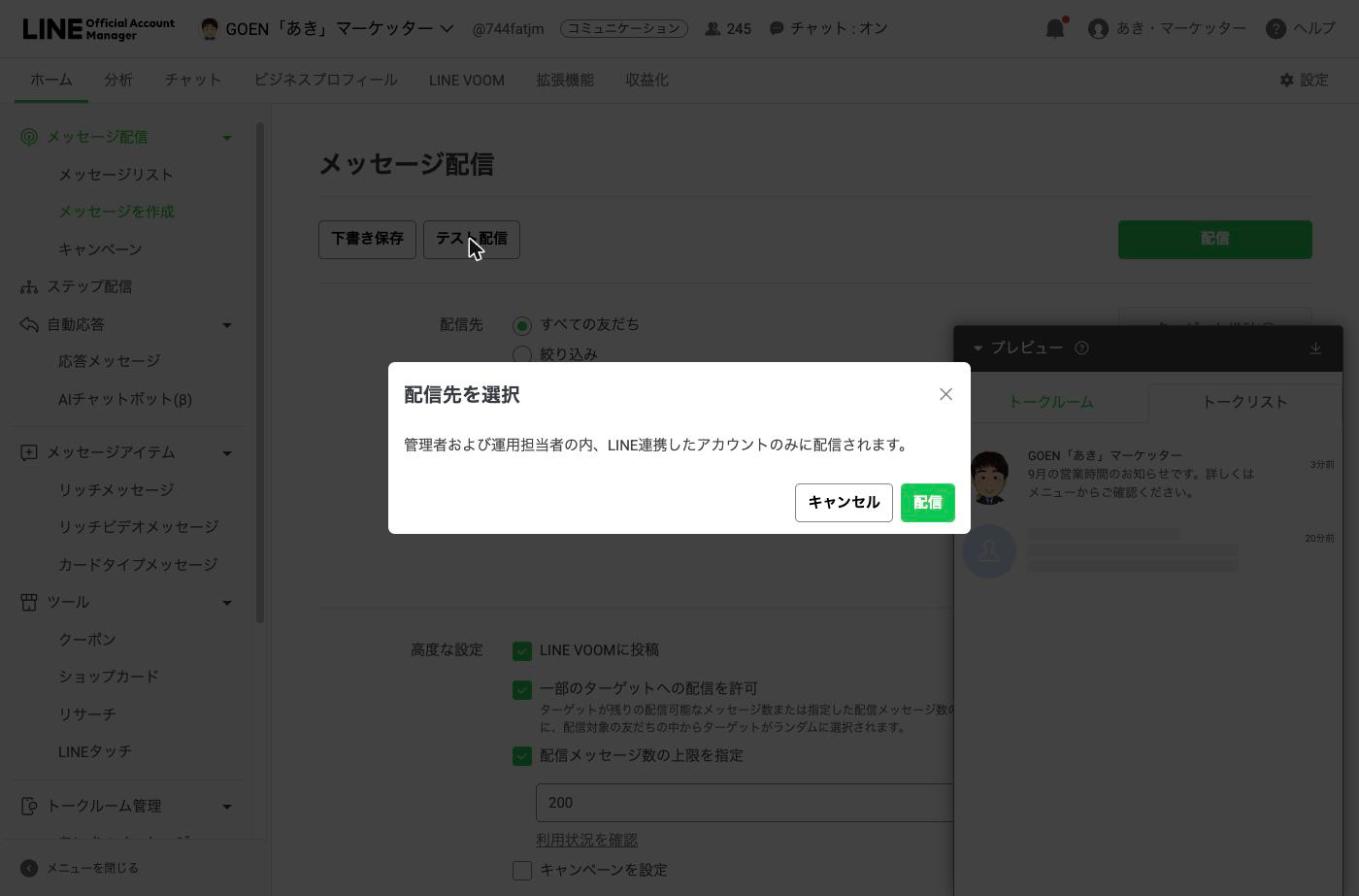
Task: Open the account switcher dropdown GOEN「あき」マーケッター
Action: click(326, 29)
